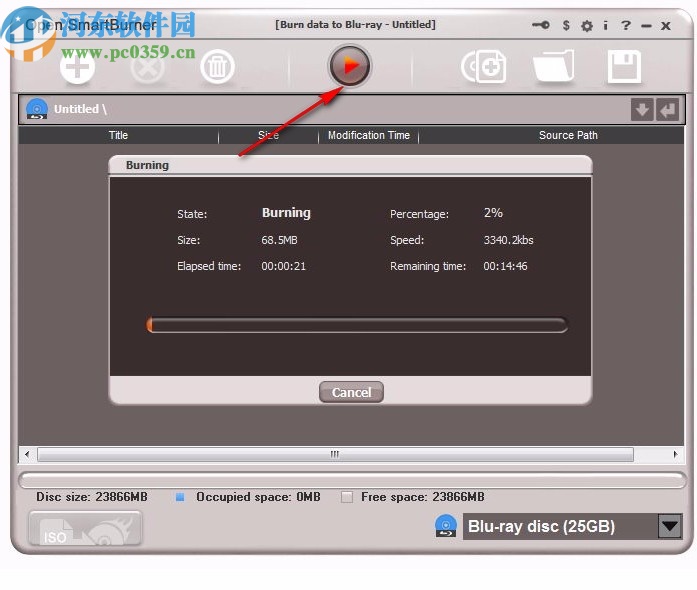Click the down arrow path button

pyautogui.click(x=642, y=109)
